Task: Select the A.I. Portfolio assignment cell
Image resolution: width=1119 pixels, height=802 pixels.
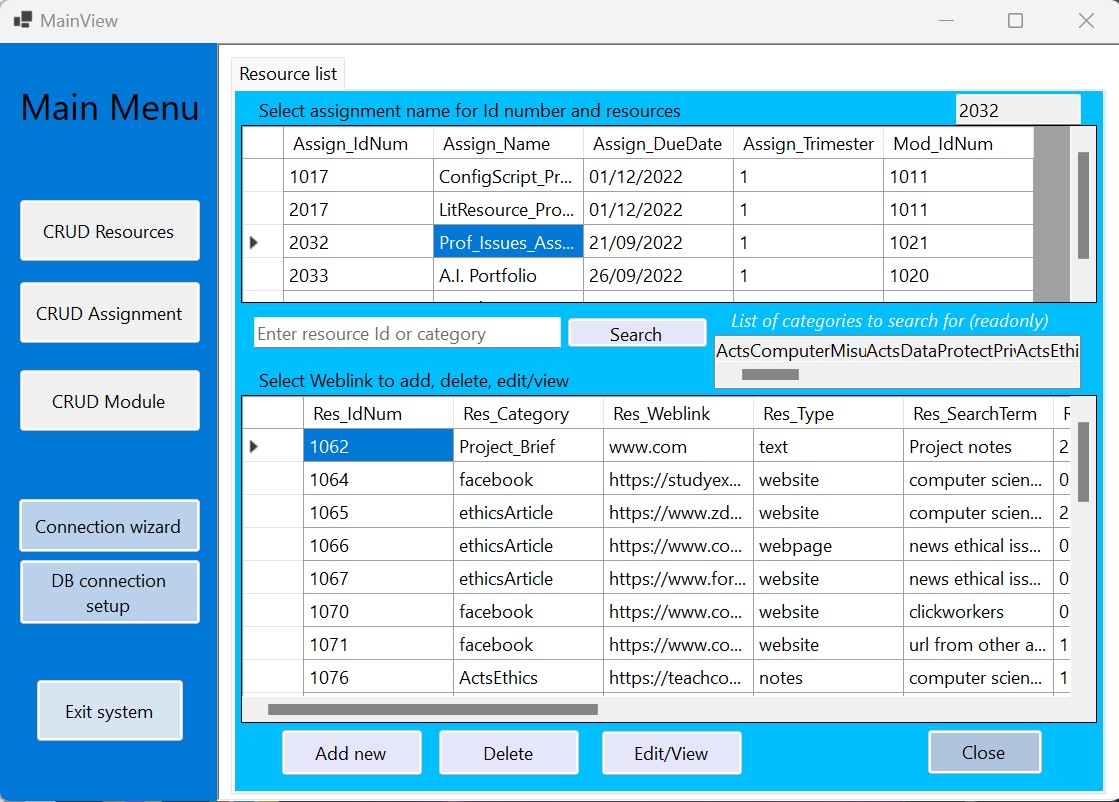Action: (x=508, y=276)
